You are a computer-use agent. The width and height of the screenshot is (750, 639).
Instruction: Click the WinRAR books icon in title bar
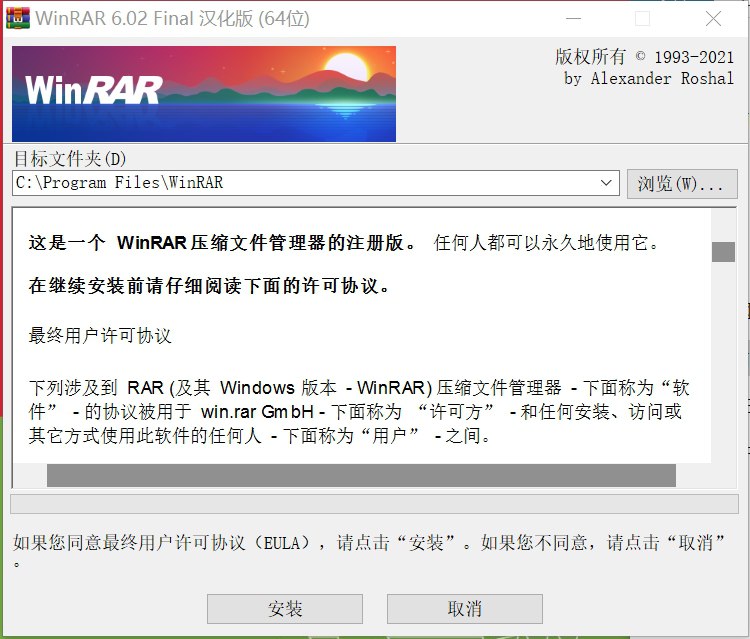(18, 18)
